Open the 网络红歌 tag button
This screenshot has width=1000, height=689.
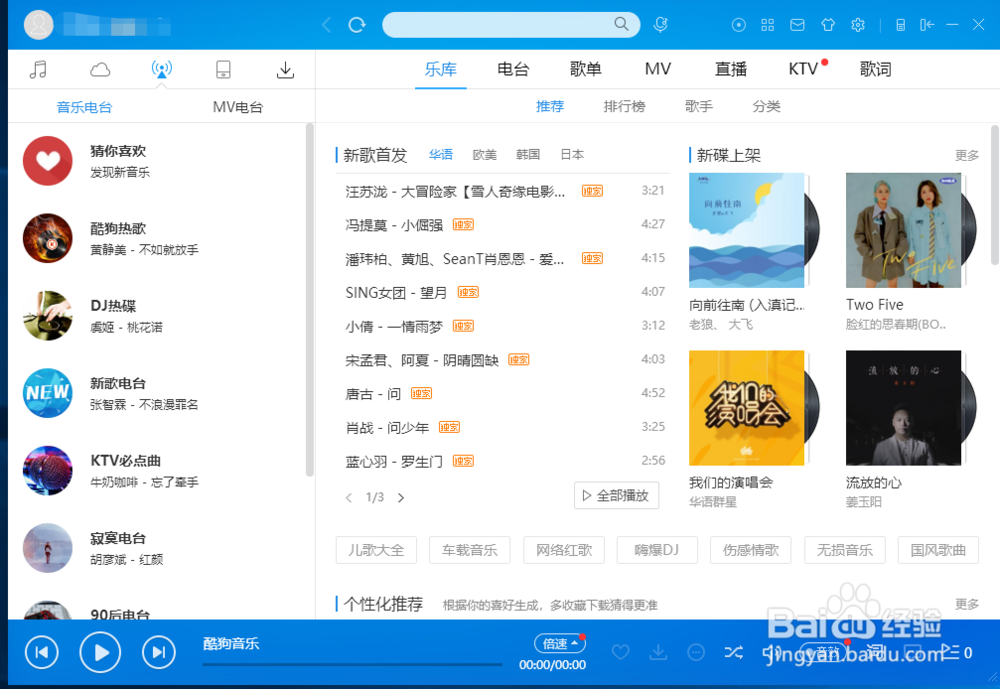tap(564, 550)
